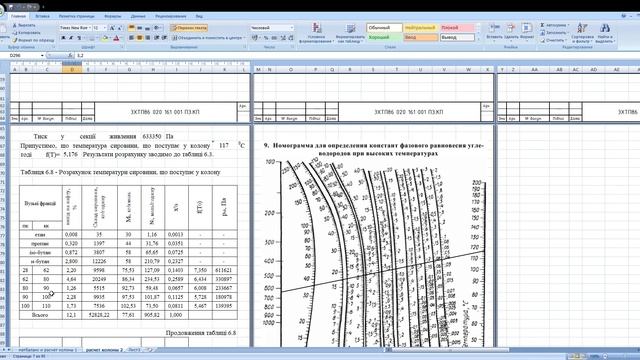Switch to Вставка ribbon tab
The image size is (640, 360).
(42, 16)
